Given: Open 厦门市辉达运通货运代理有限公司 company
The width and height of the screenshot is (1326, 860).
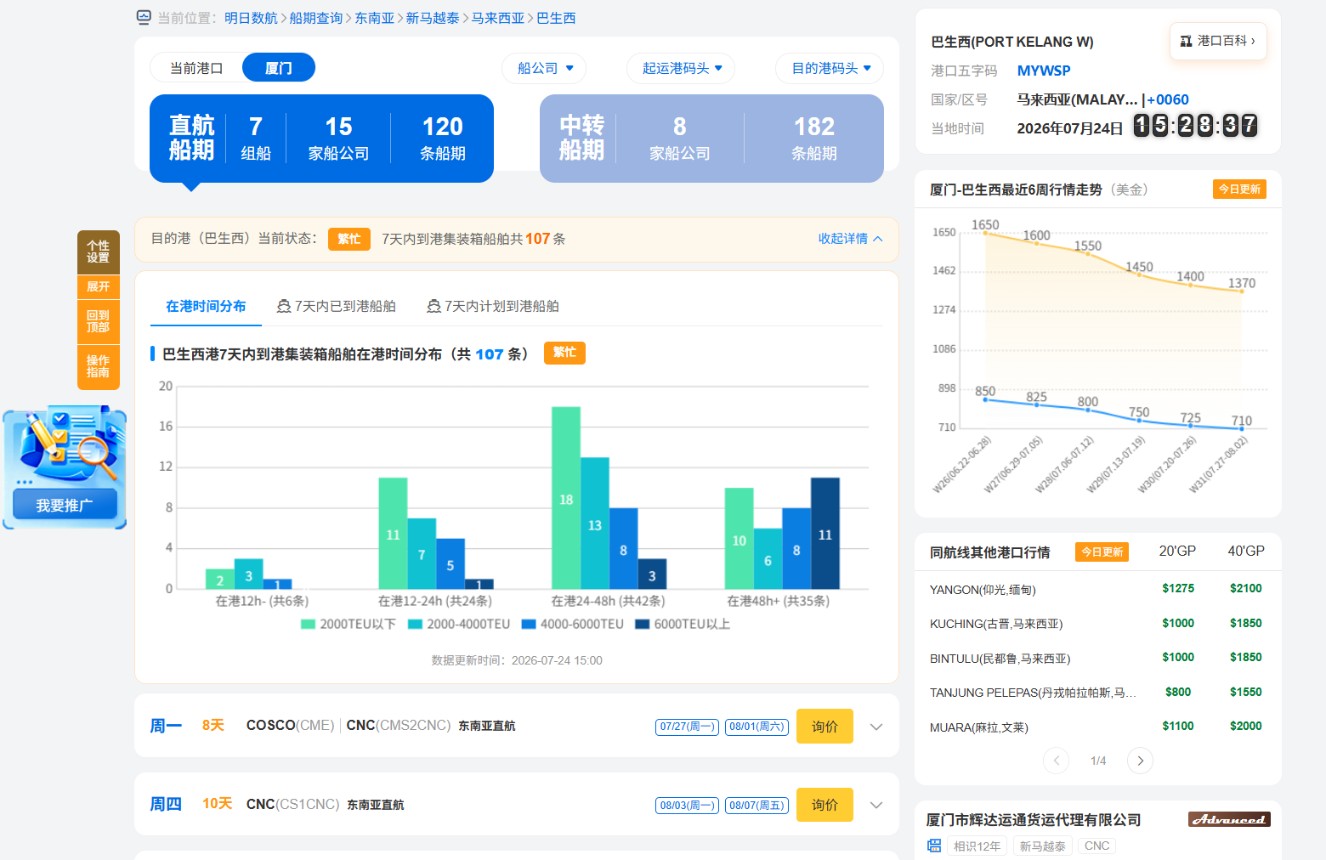Looking at the screenshot, I should (x=1034, y=820).
